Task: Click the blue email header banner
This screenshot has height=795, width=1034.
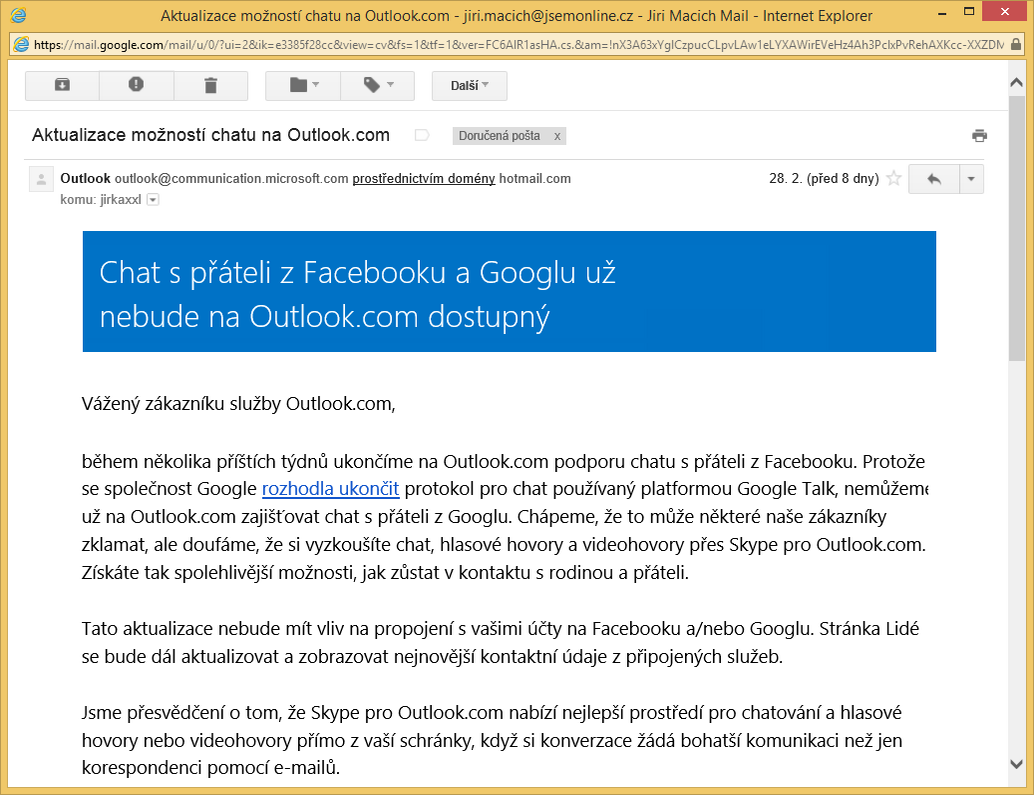Action: pos(508,292)
